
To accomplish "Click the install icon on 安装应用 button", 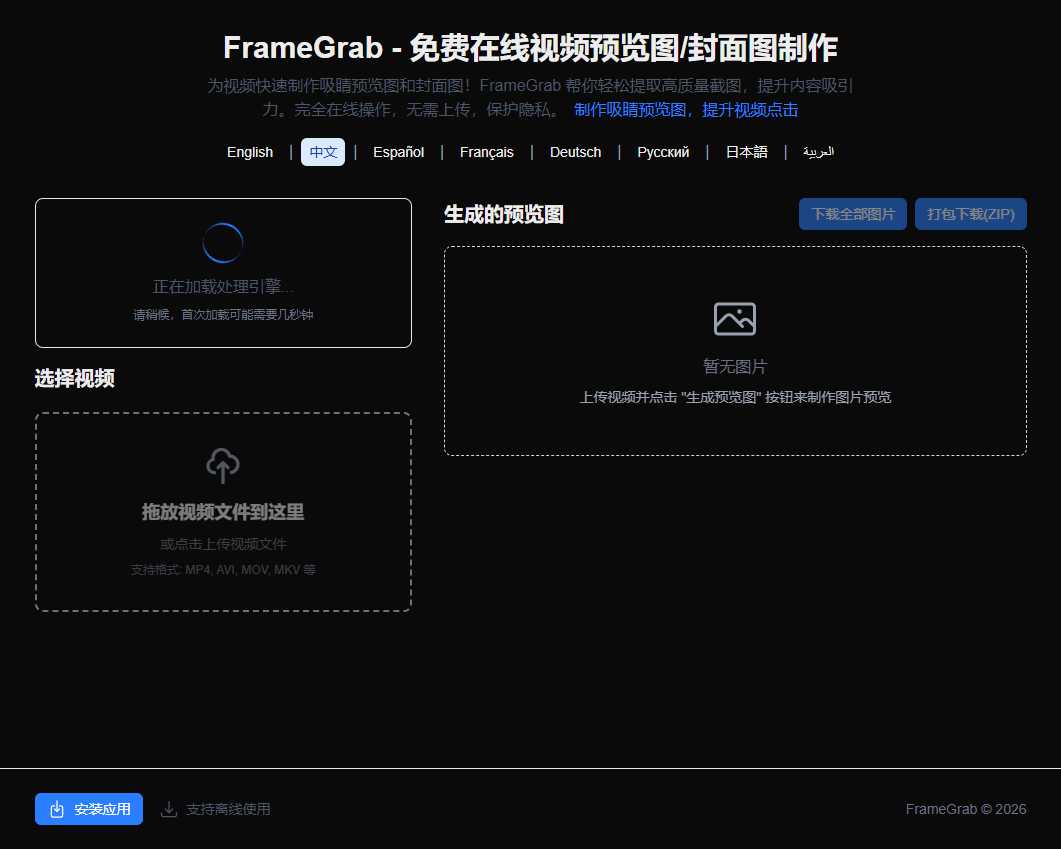I will coord(55,809).
